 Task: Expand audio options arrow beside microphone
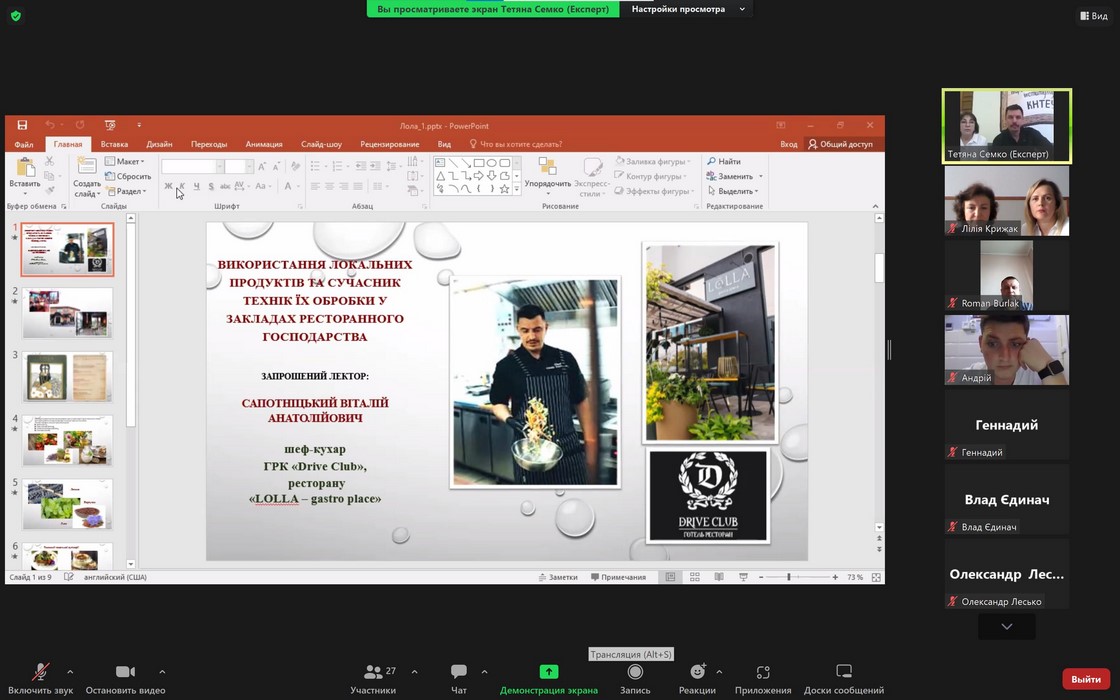point(70,672)
